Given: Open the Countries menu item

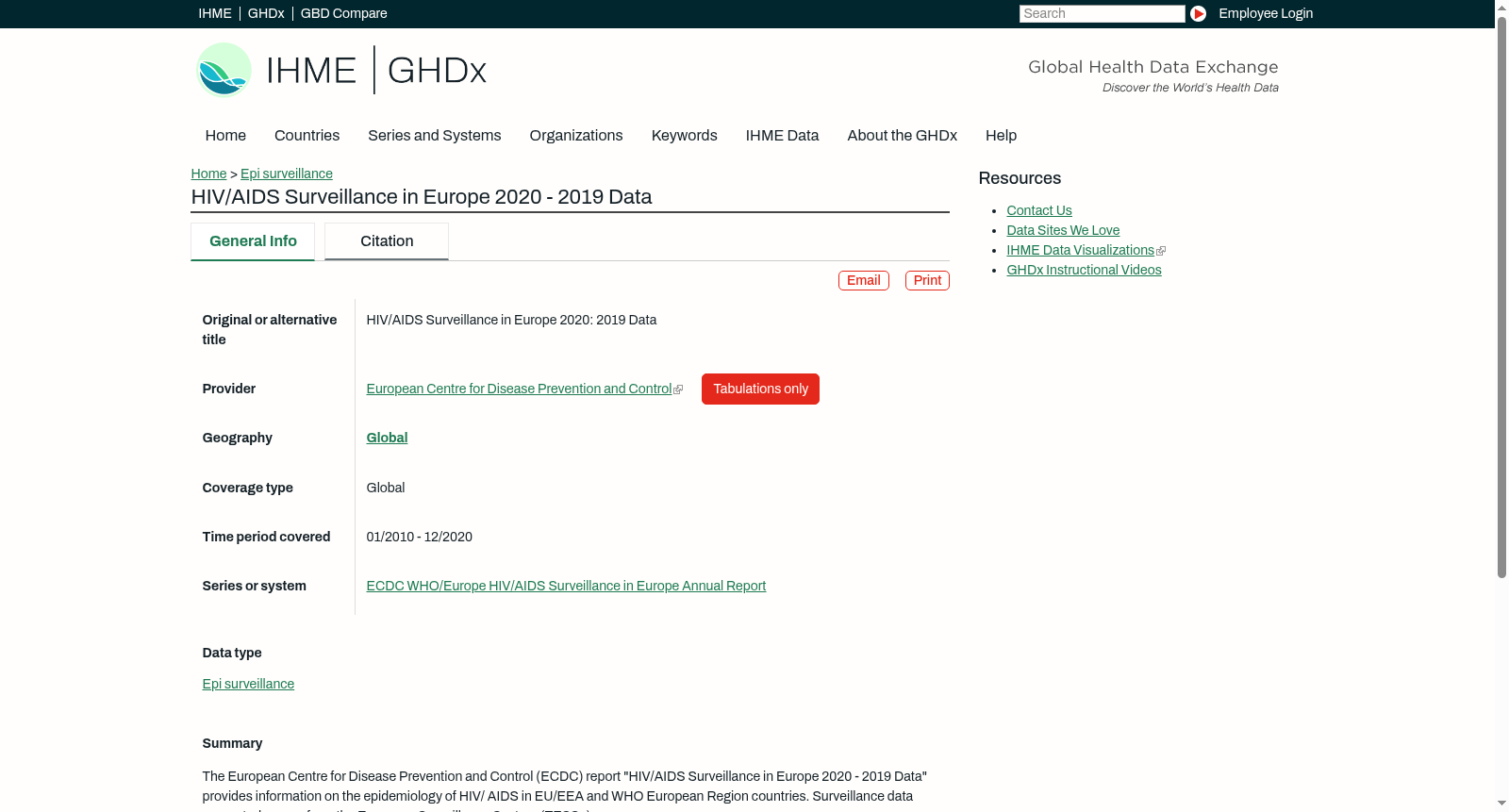Looking at the screenshot, I should click(307, 136).
